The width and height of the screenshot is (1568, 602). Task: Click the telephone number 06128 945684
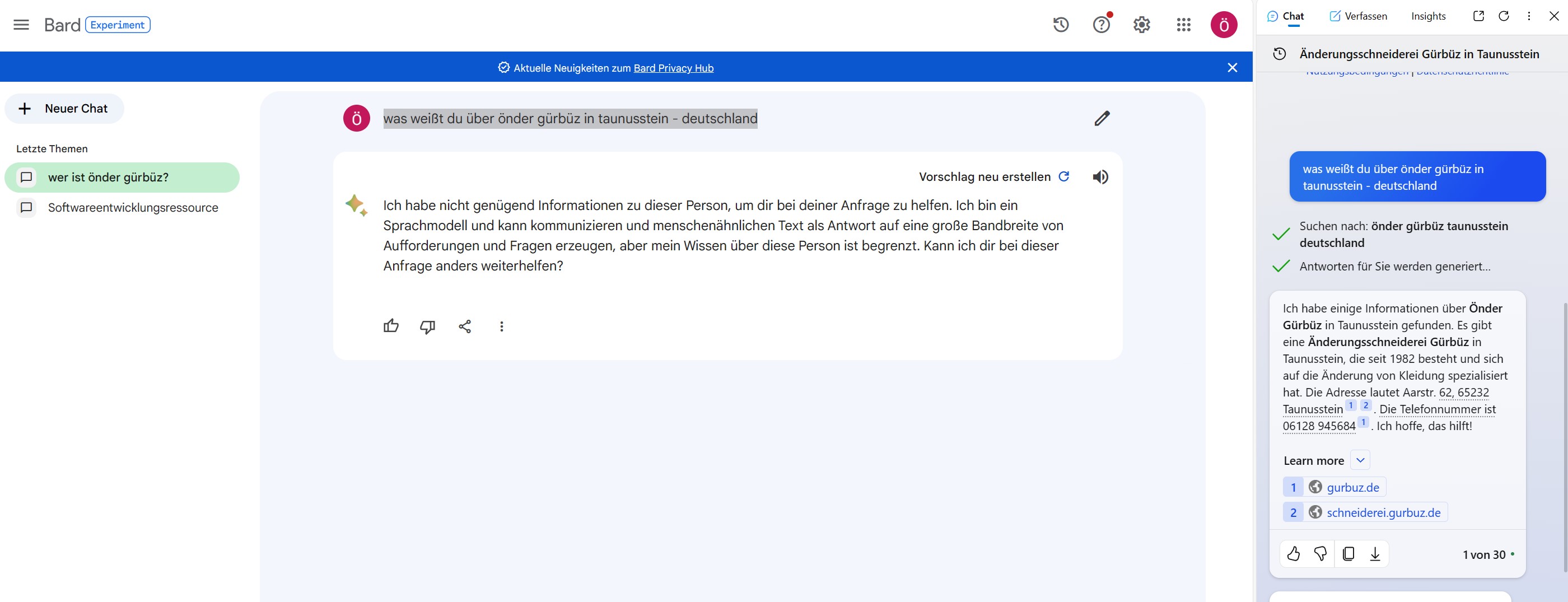pyautogui.click(x=1318, y=426)
